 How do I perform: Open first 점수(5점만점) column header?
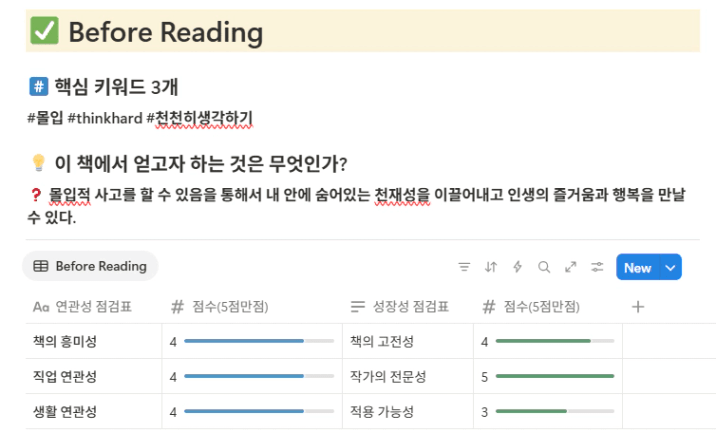[x=220, y=306]
